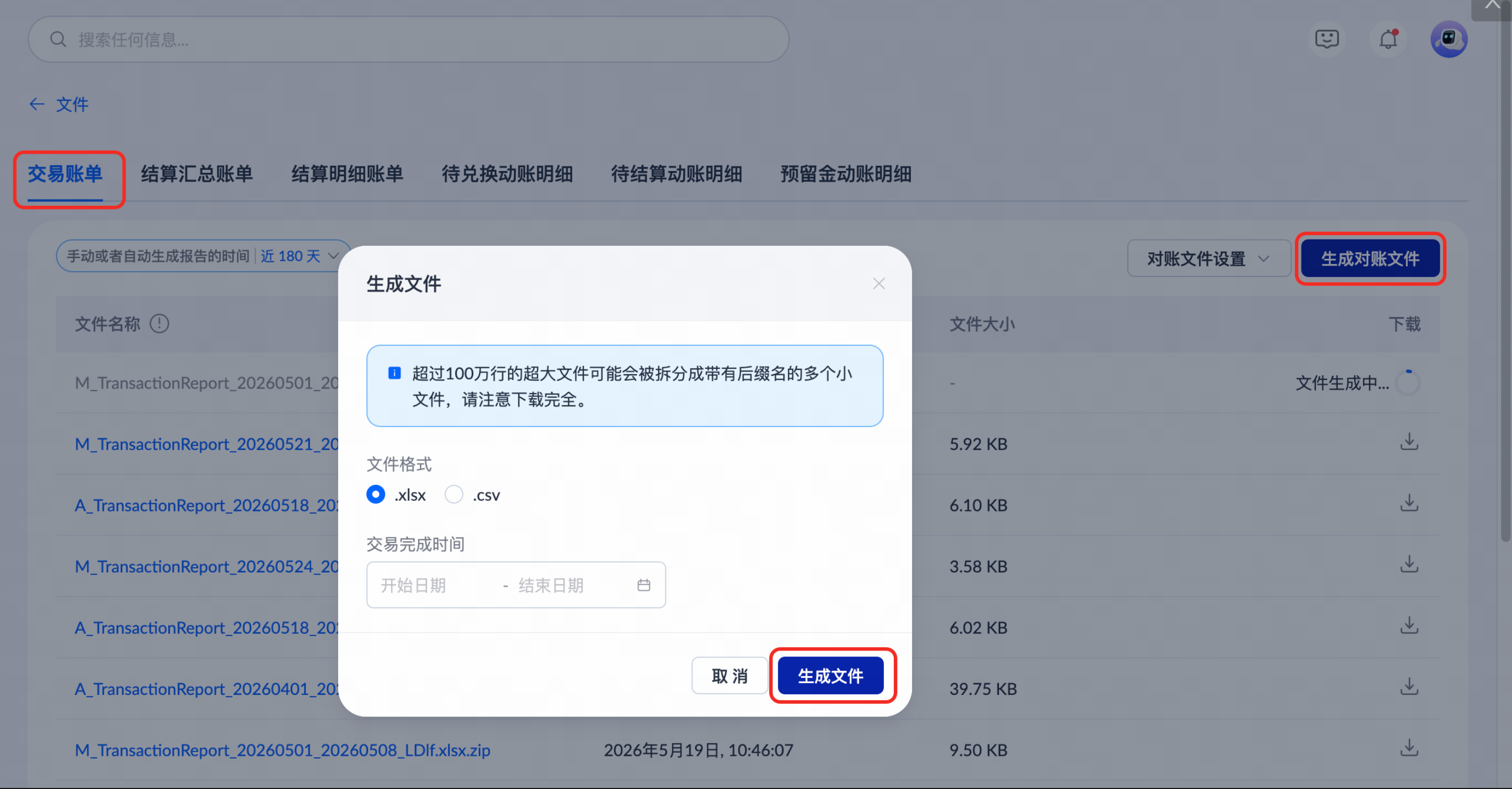Screen dimensions: 1512x789
Task: Download the 39.75 KB report file
Action: (x=1409, y=687)
